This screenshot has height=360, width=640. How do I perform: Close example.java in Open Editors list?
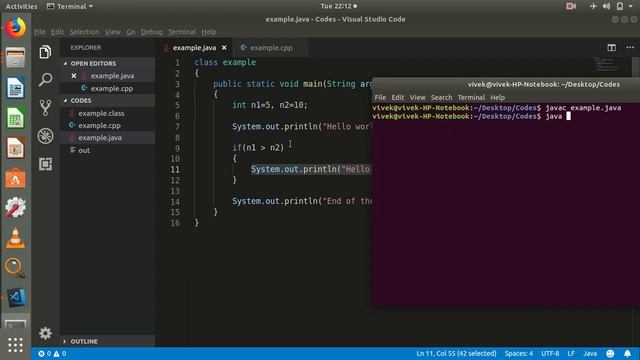[73, 76]
